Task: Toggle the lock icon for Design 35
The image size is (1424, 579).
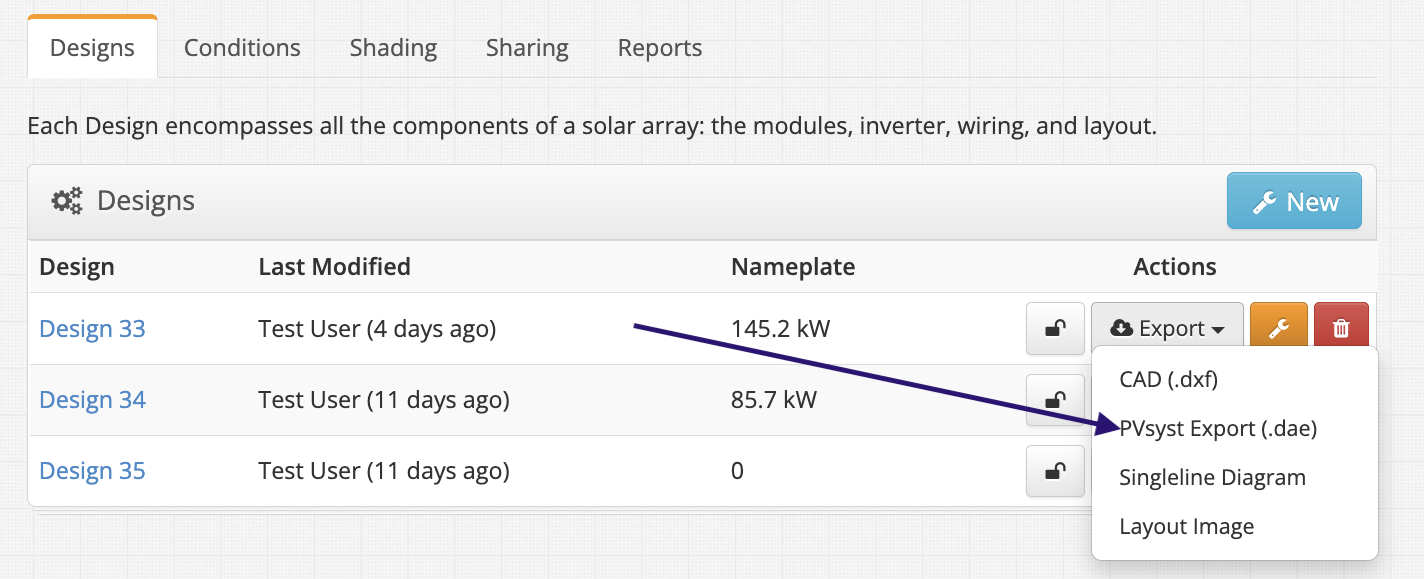Action: pos(1055,471)
